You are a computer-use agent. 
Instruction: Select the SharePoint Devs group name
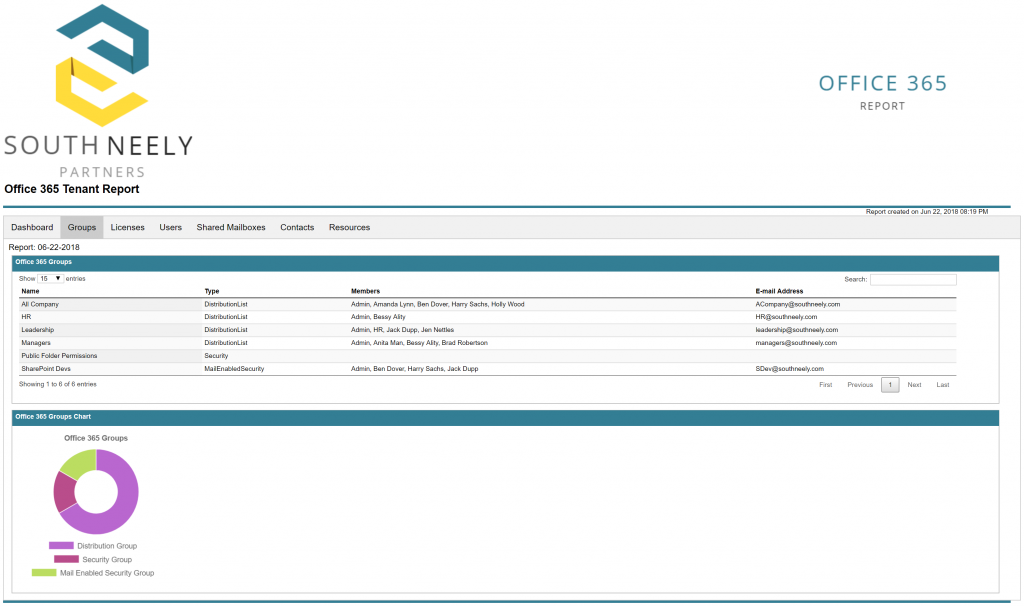[46, 369]
